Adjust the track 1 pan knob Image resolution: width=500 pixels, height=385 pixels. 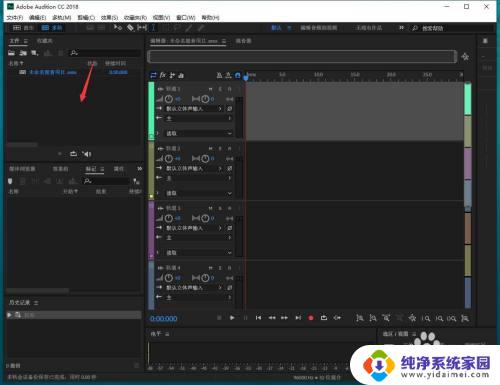[205, 99]
